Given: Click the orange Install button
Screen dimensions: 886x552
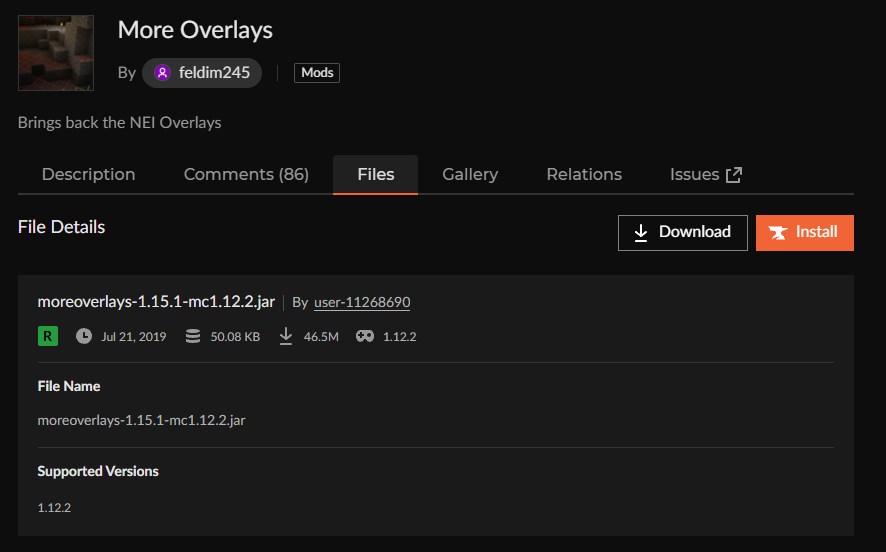Looking at the screenshot, I should 805,233.
